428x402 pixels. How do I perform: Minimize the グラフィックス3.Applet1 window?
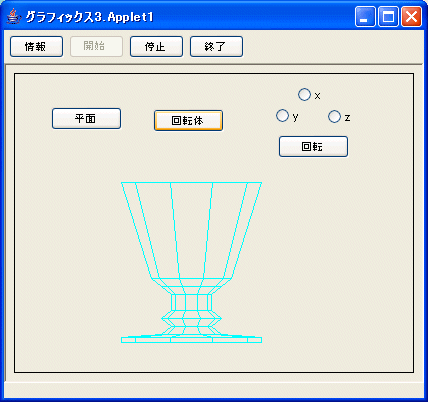365,16
